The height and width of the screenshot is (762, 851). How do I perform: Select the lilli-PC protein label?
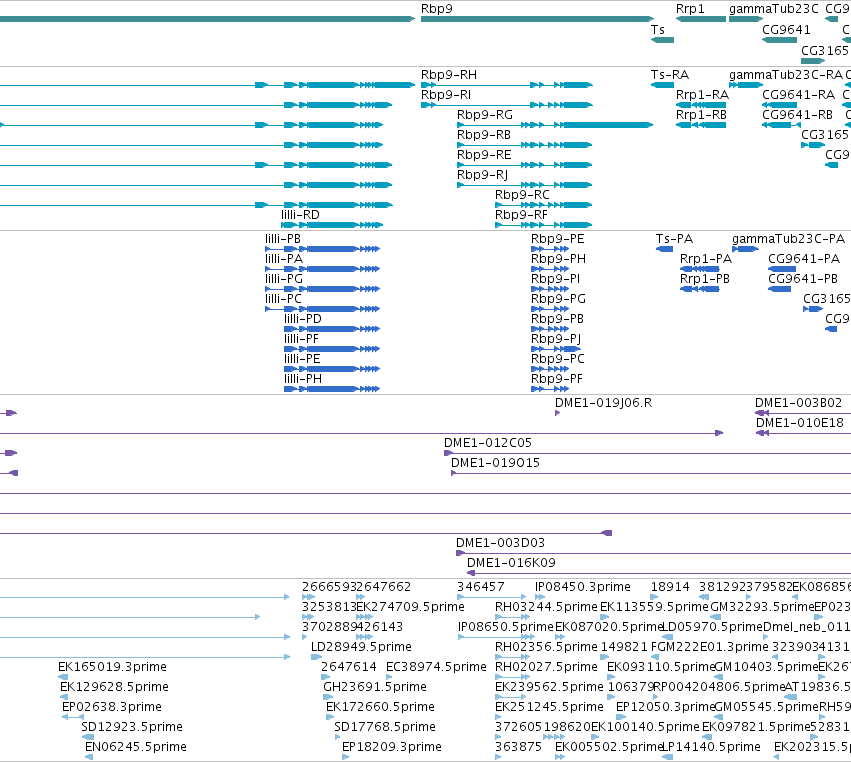[283, 299]
